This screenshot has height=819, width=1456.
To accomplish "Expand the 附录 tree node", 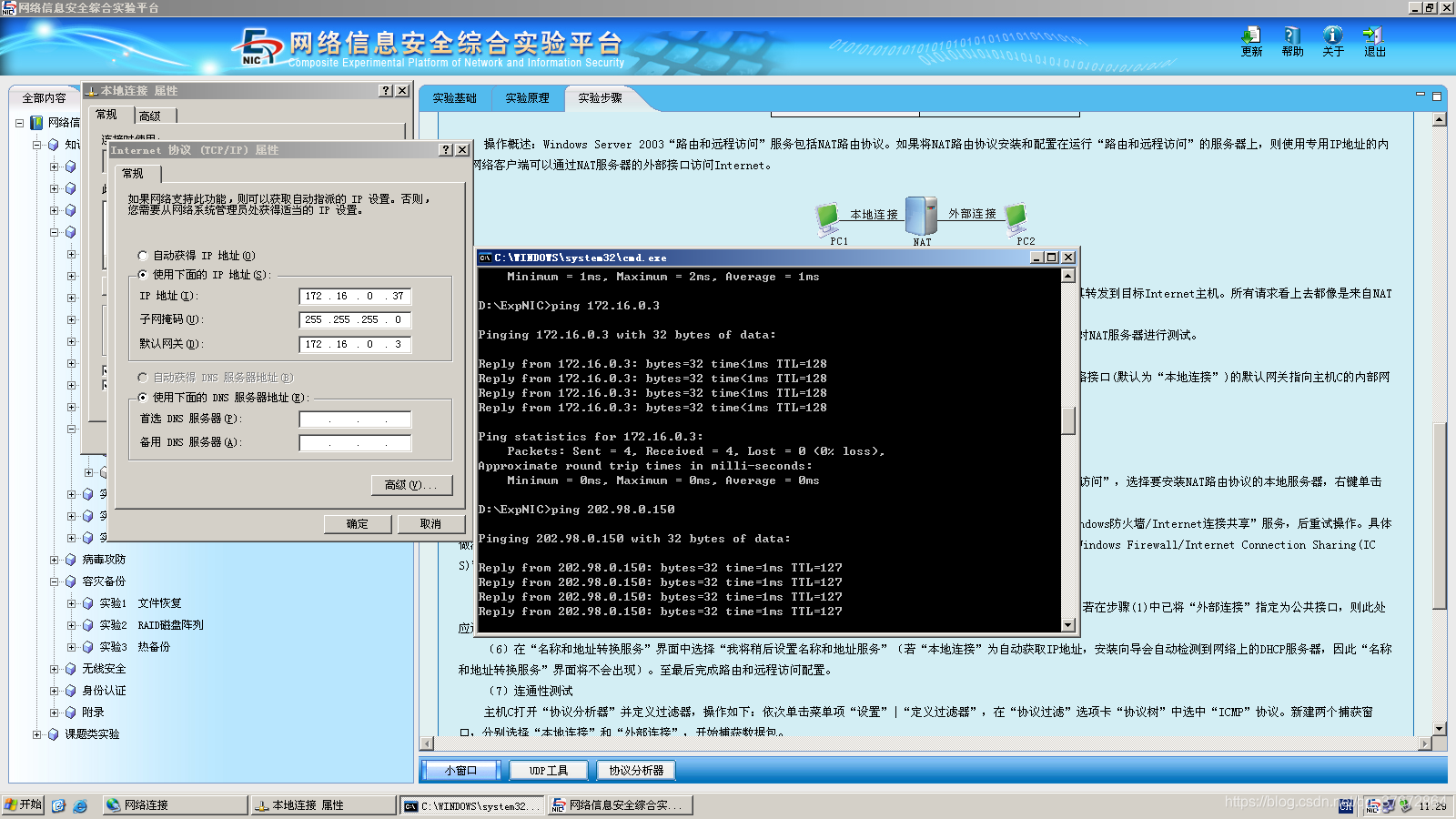I will (x=54, y=713).
